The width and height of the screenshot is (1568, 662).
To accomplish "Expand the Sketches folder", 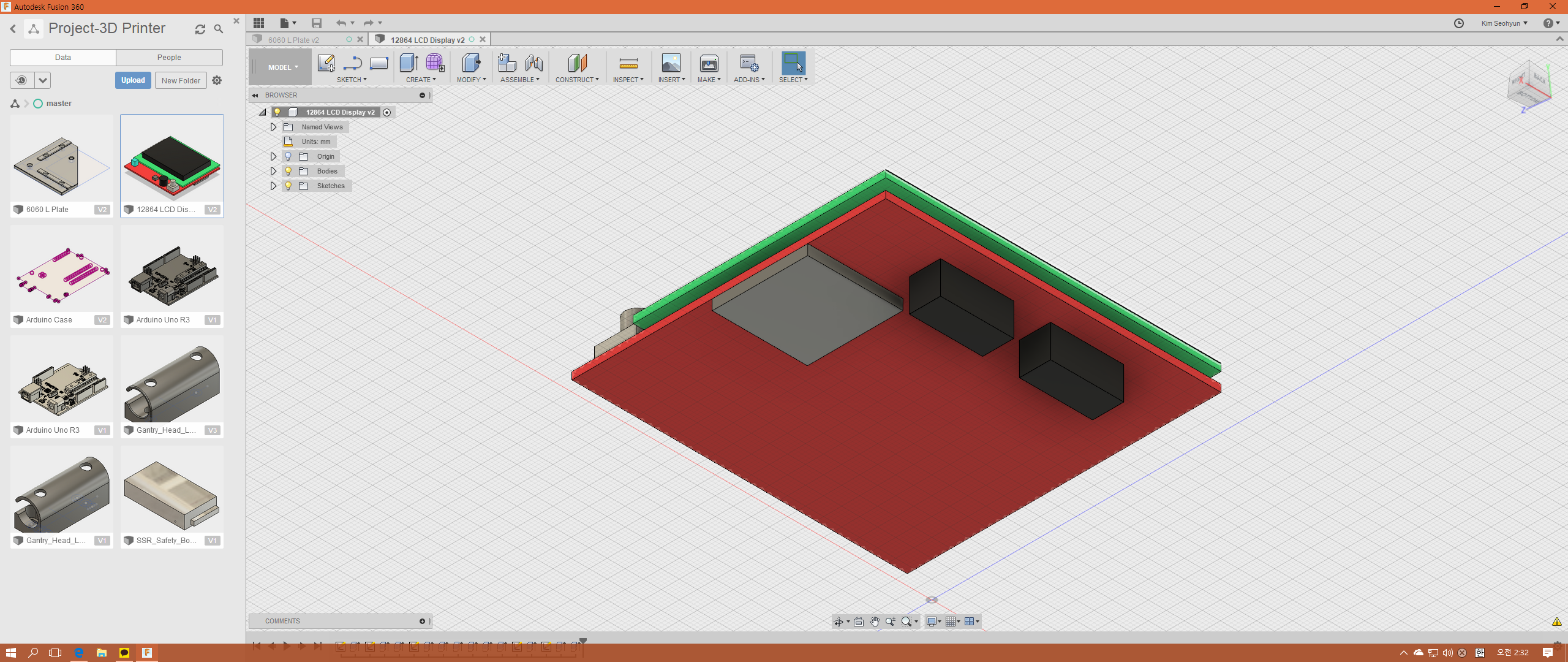I will (274, 186).
